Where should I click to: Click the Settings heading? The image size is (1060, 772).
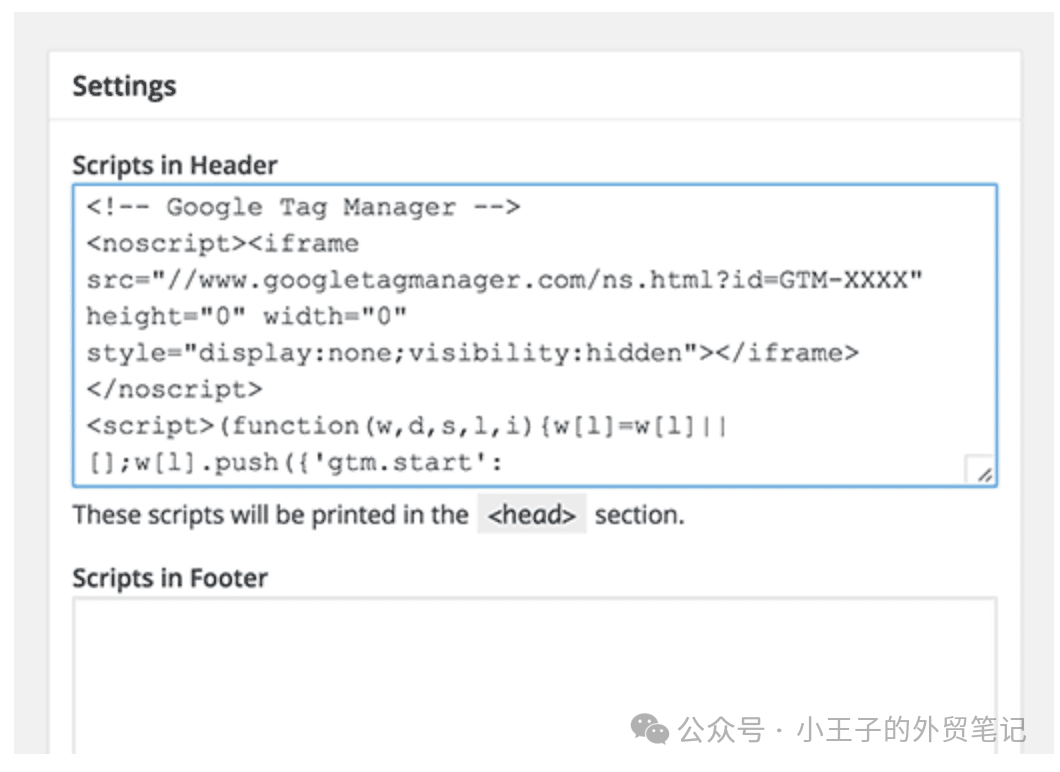tap(124, 87)
